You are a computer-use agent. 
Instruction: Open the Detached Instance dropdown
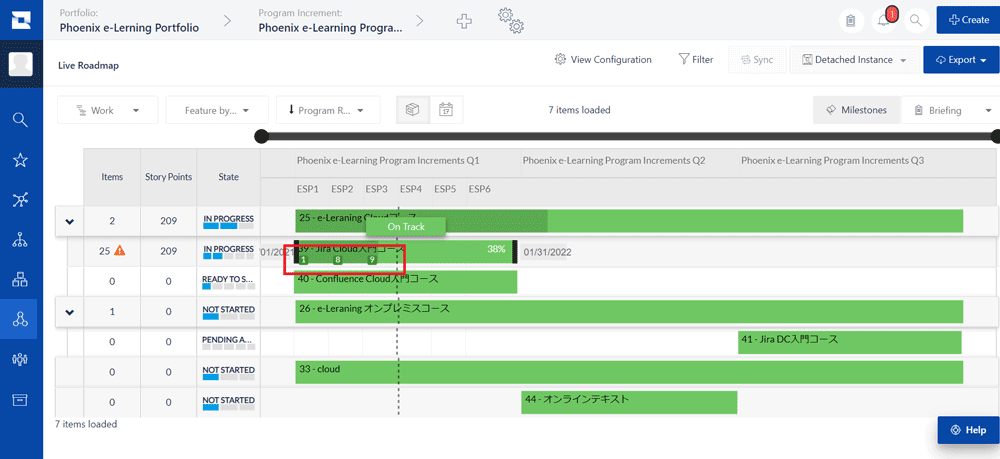[x=855, y=59]
